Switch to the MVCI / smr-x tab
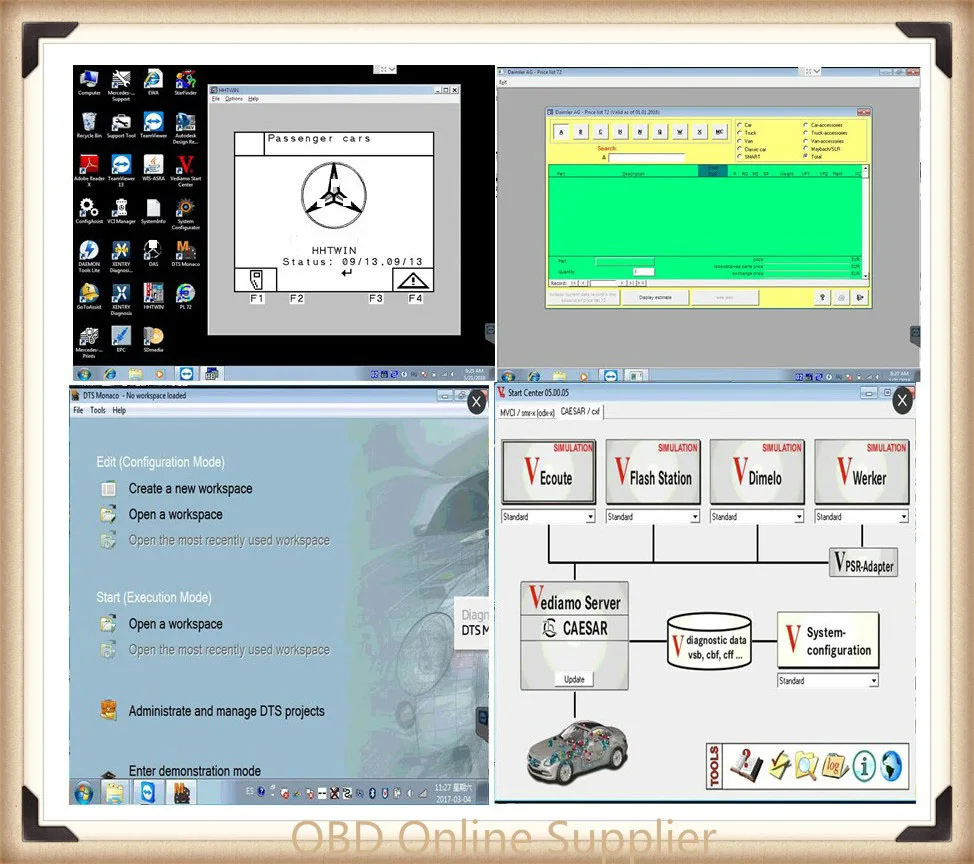The width and height of the screenshot is (974, 864). (x=527, y=412)
